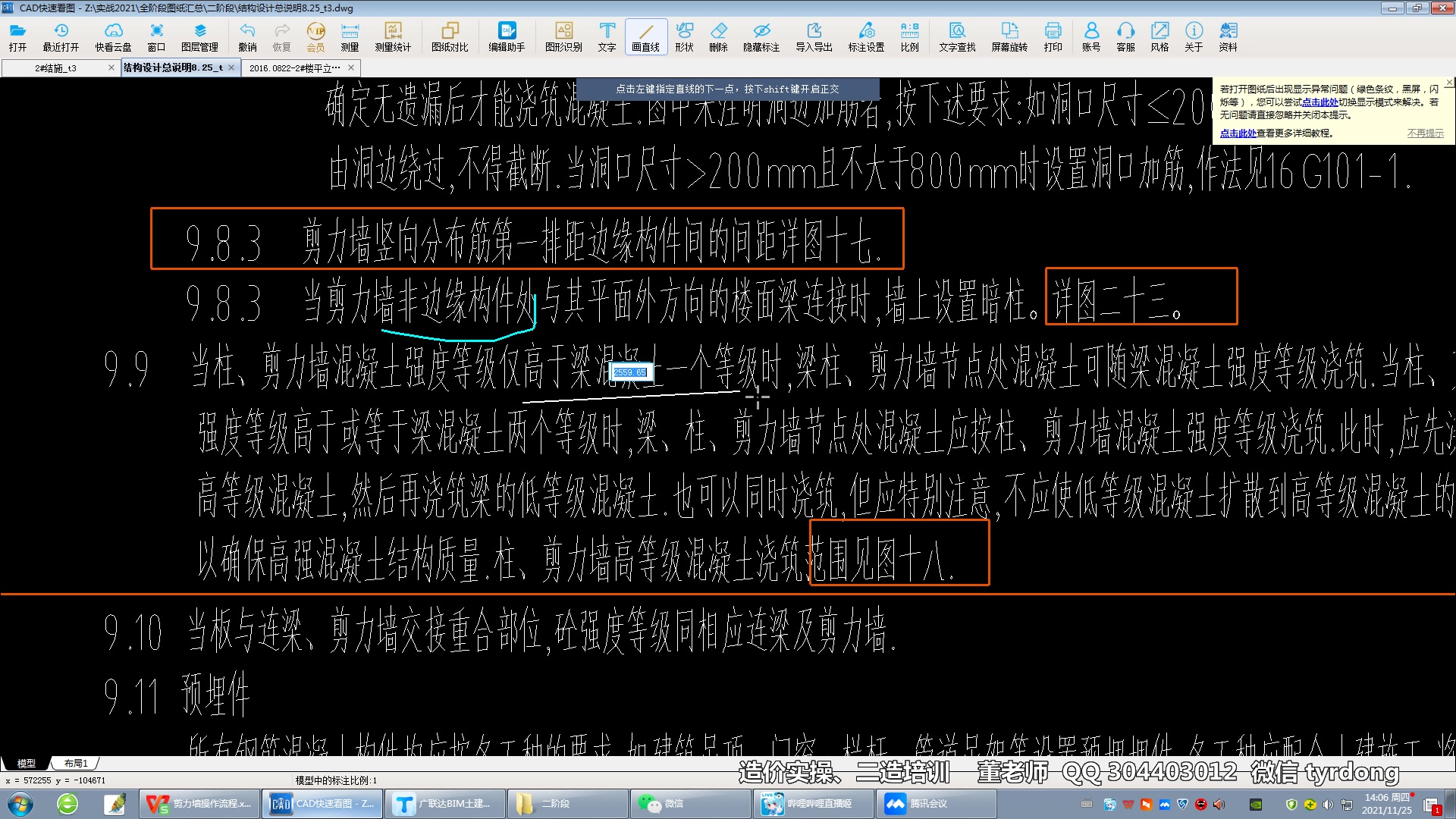Viewport: 1456px width, 819px height.
Task: Click 点击此处 link for detailed tutorial
Action: pos(1238,133)
